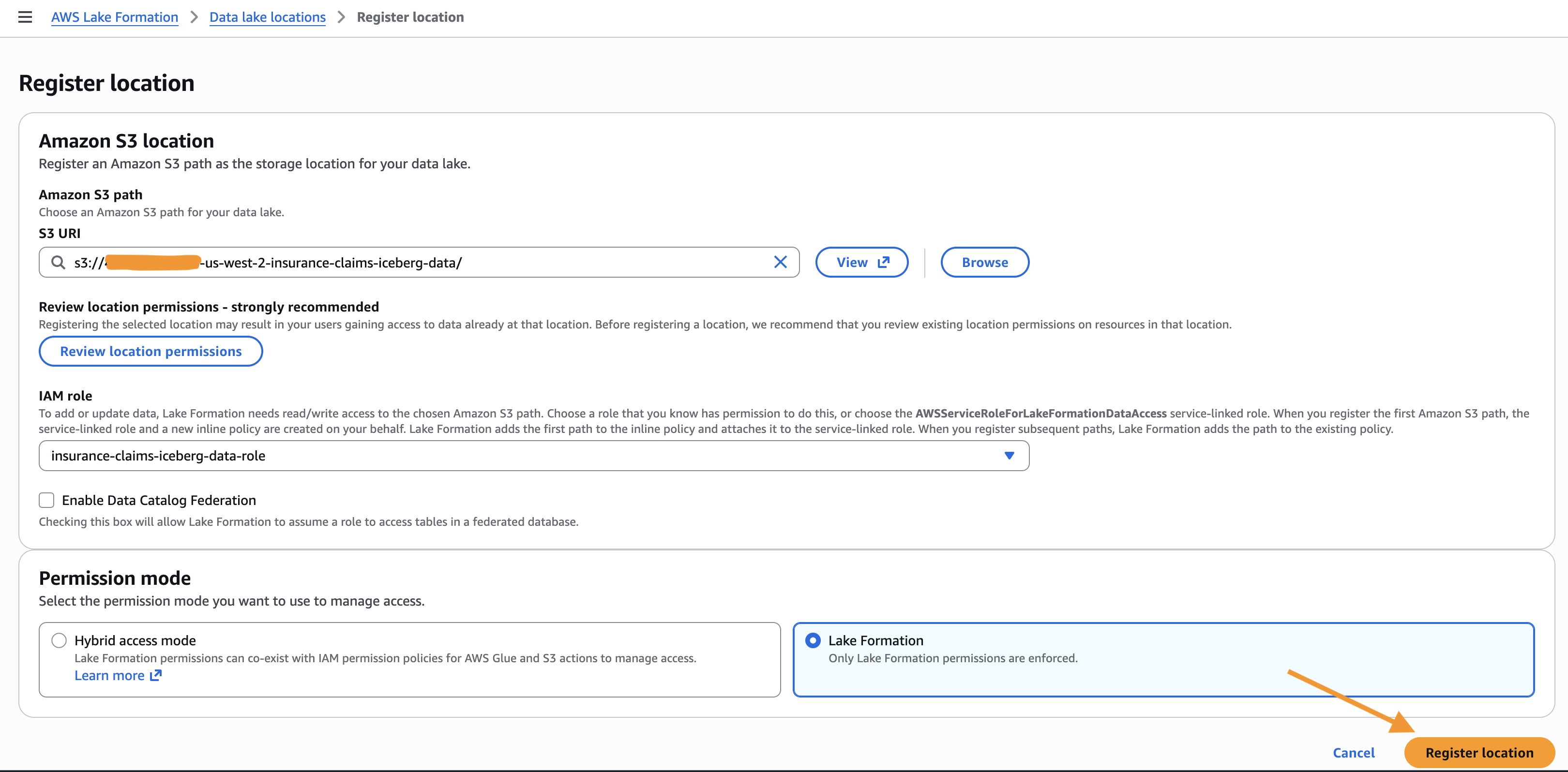Screen dimensions: 1568x772
Task: Open insurance-claims-iceberg-data-role selector
Action: coord(524,456)
